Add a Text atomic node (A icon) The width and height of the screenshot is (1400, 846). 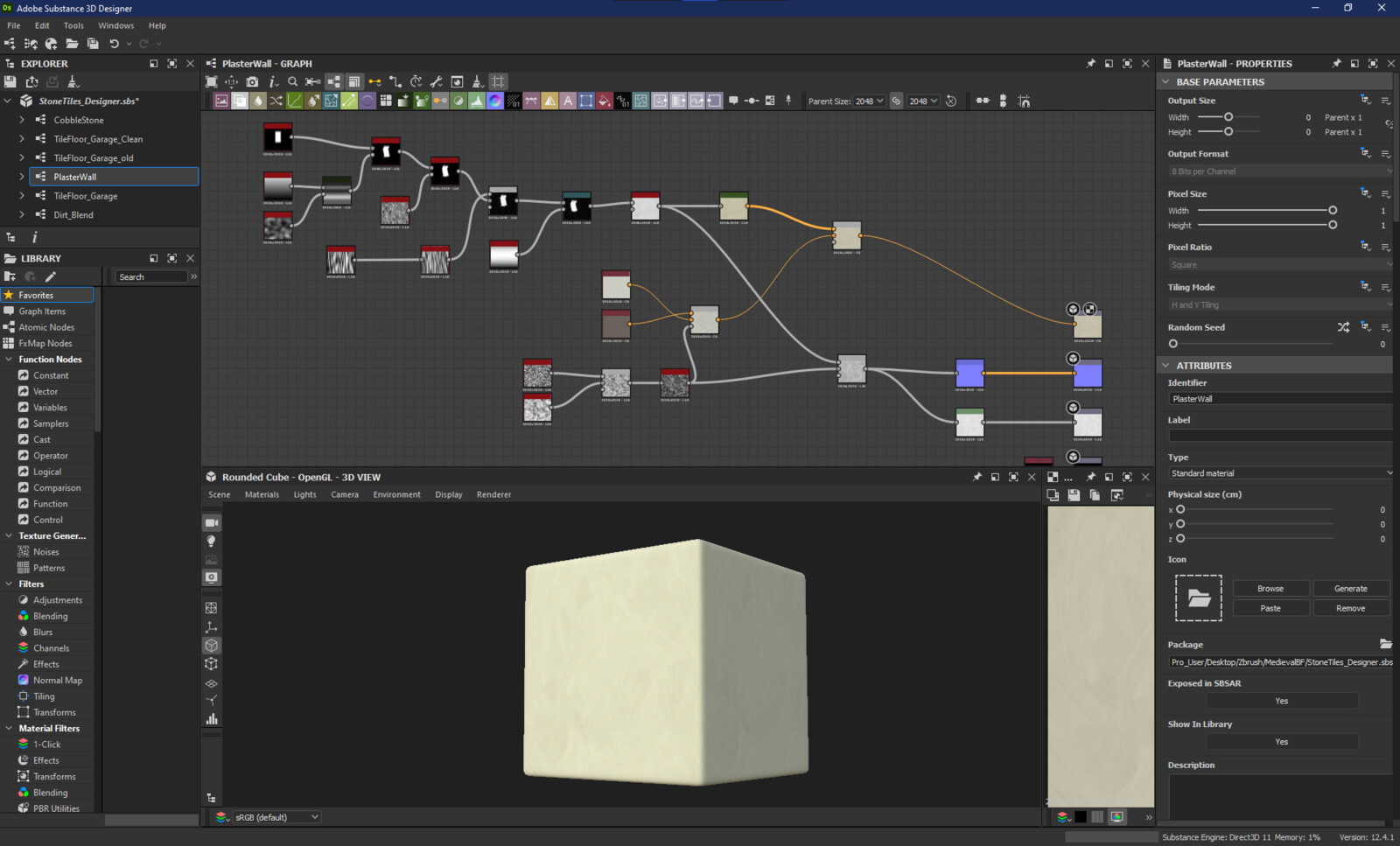point(568,101)
